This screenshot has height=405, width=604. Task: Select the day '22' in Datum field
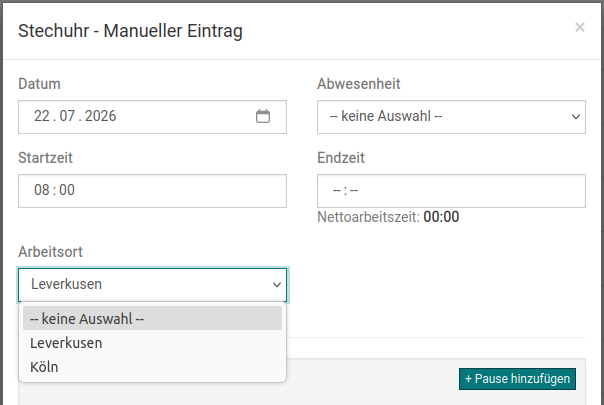pyautogui.click(x=42, y=116)
